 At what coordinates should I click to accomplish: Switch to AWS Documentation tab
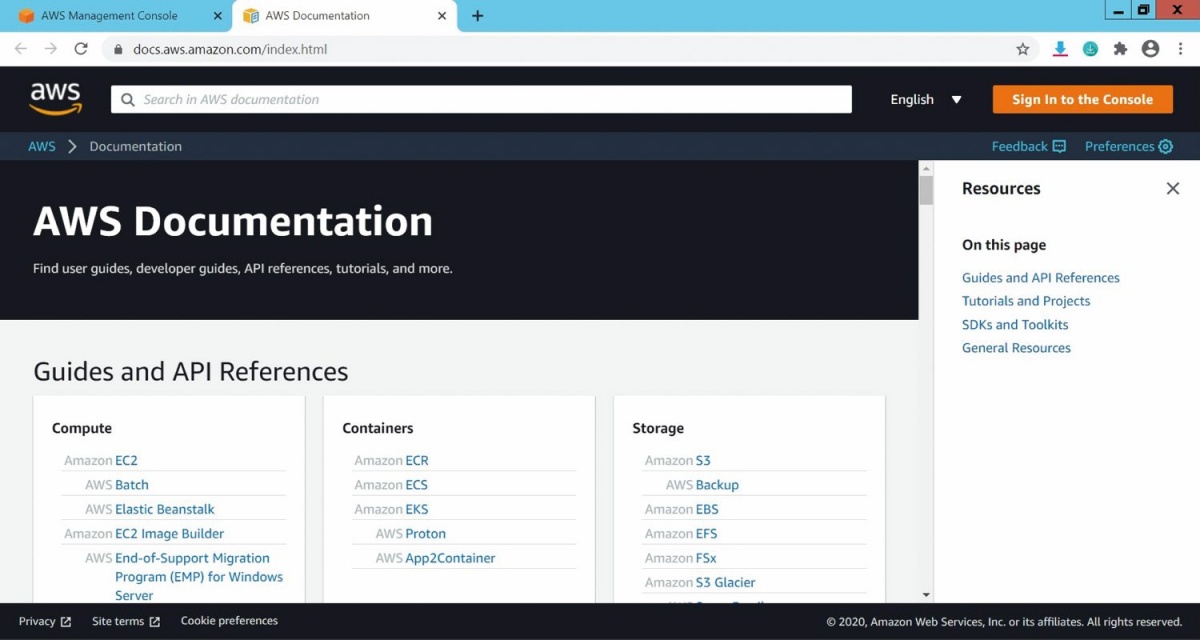click(x=344, y=16)
